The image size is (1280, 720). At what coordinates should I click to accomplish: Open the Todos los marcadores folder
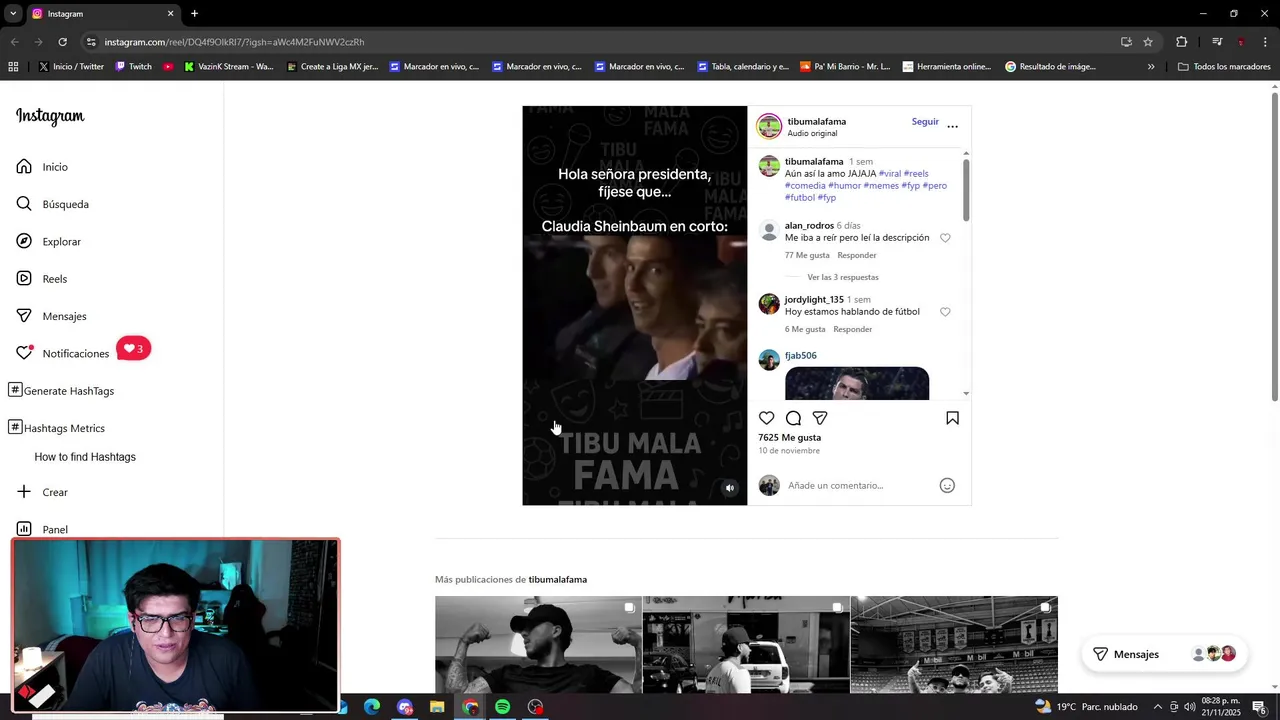(1224, 67)
